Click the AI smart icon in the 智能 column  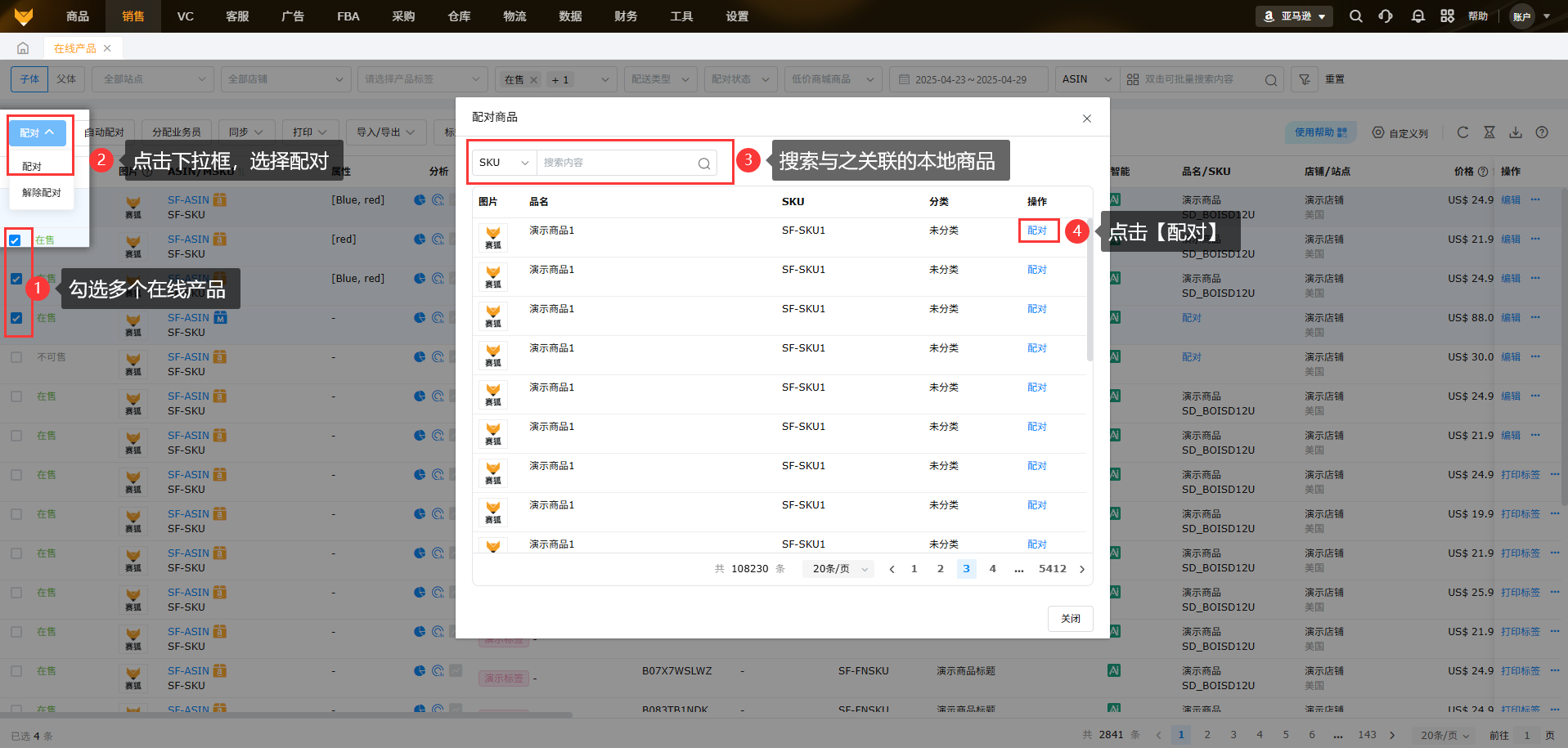coord(1114,199)
